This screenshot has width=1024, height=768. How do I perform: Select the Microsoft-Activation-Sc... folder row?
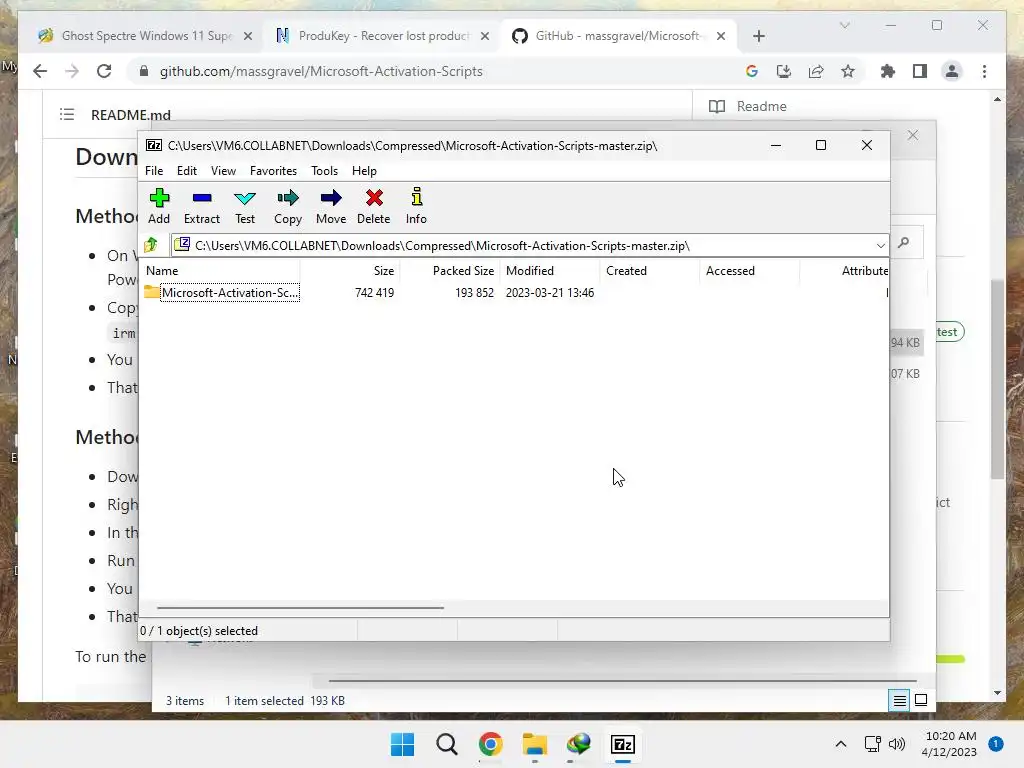coord(222,293)
